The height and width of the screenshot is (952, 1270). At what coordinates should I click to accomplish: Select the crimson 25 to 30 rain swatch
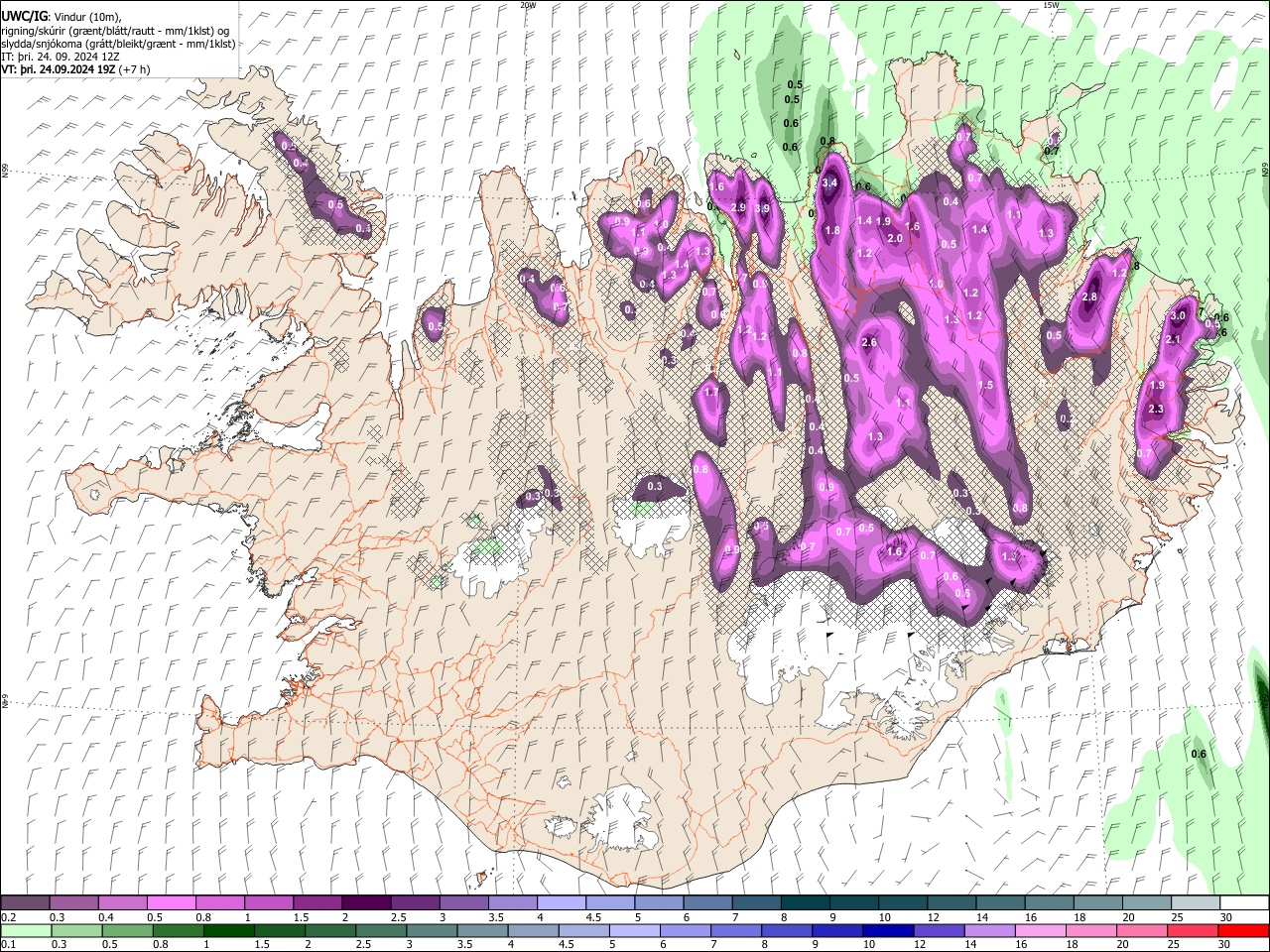point(1192,930)
